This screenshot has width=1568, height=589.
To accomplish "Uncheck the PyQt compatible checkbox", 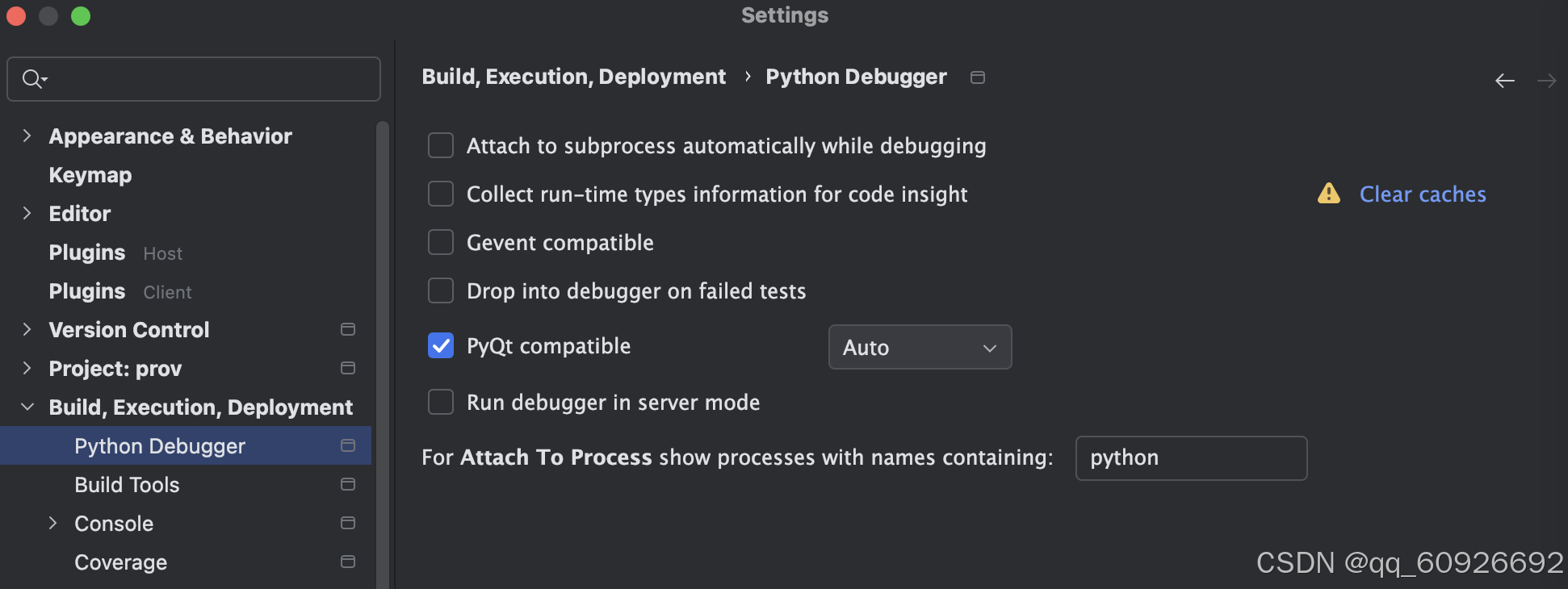I will (x=441, y=346).
